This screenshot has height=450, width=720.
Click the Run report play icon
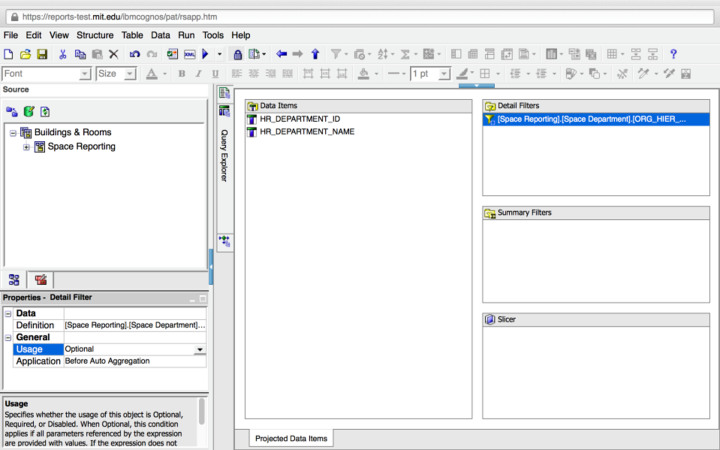coord(205,54)
